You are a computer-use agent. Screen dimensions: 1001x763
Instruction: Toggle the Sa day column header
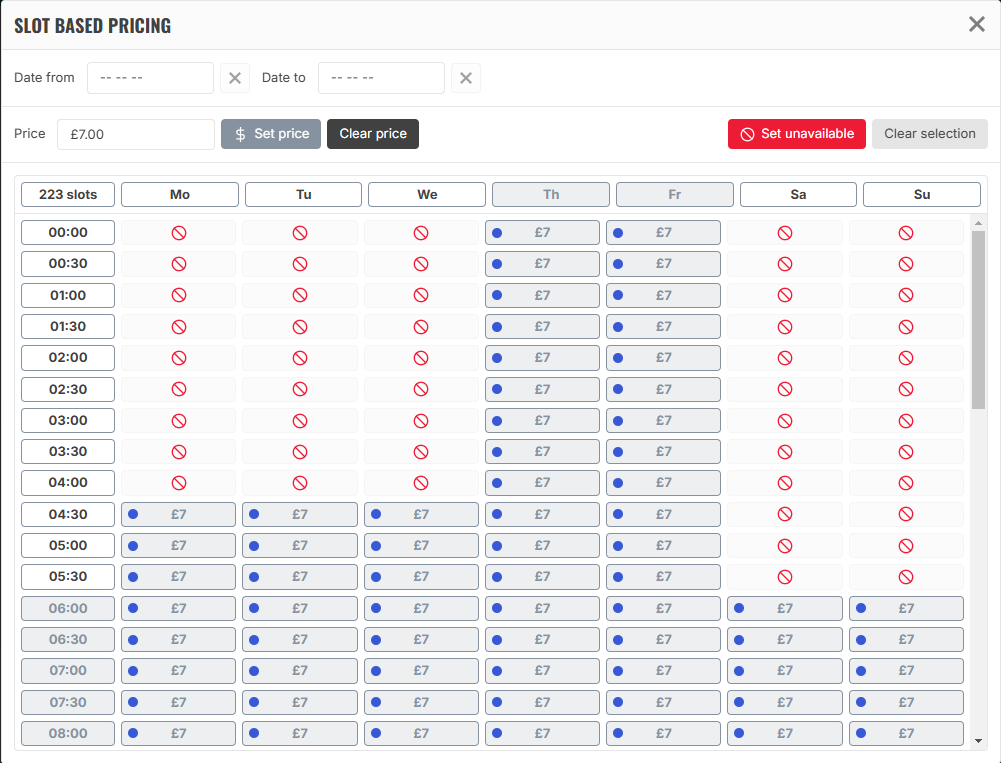798,195
